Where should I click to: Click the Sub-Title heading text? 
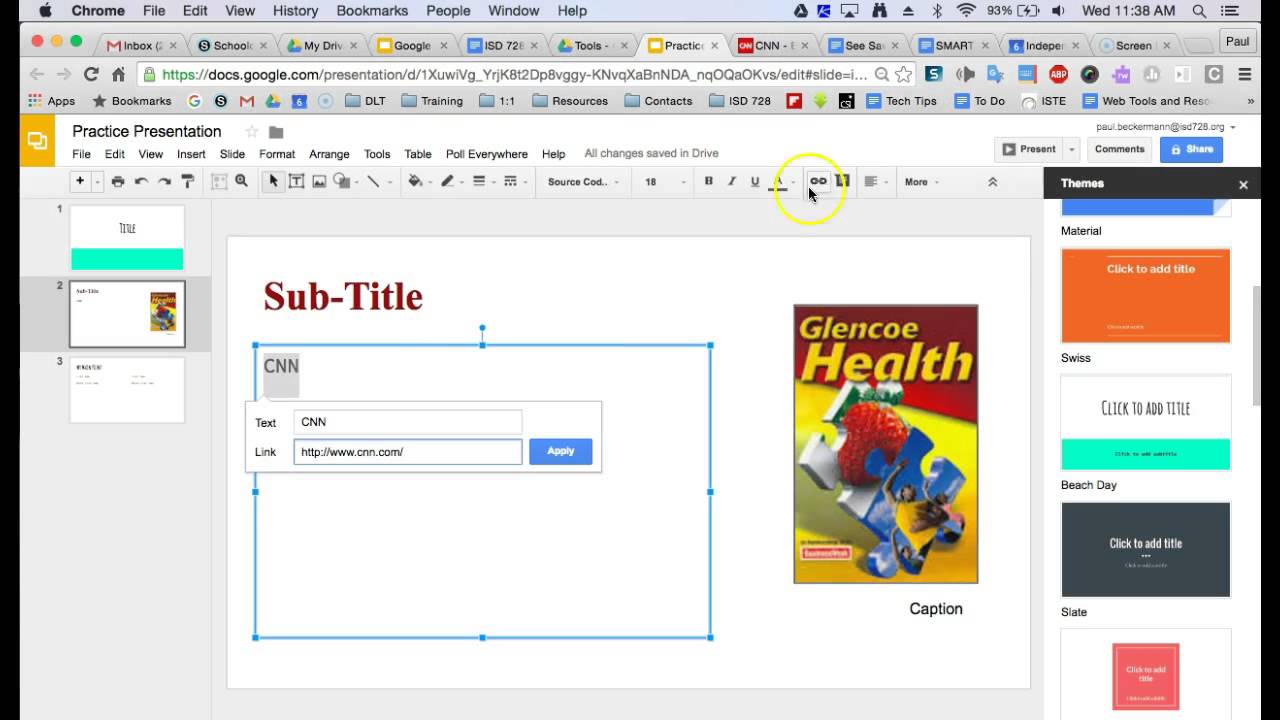coord(343,297)
